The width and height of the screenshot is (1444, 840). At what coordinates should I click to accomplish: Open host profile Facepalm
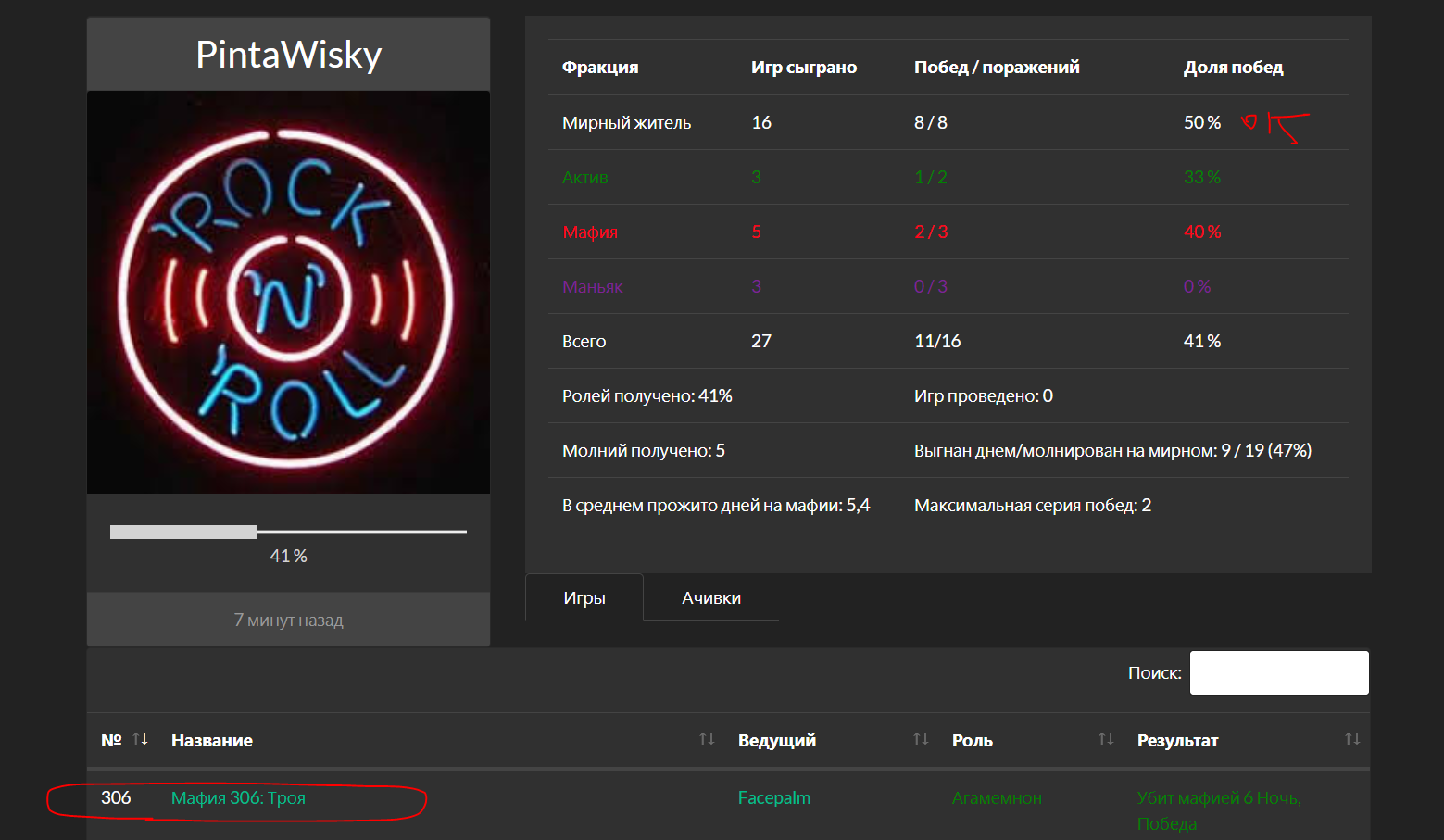point(773,798)
